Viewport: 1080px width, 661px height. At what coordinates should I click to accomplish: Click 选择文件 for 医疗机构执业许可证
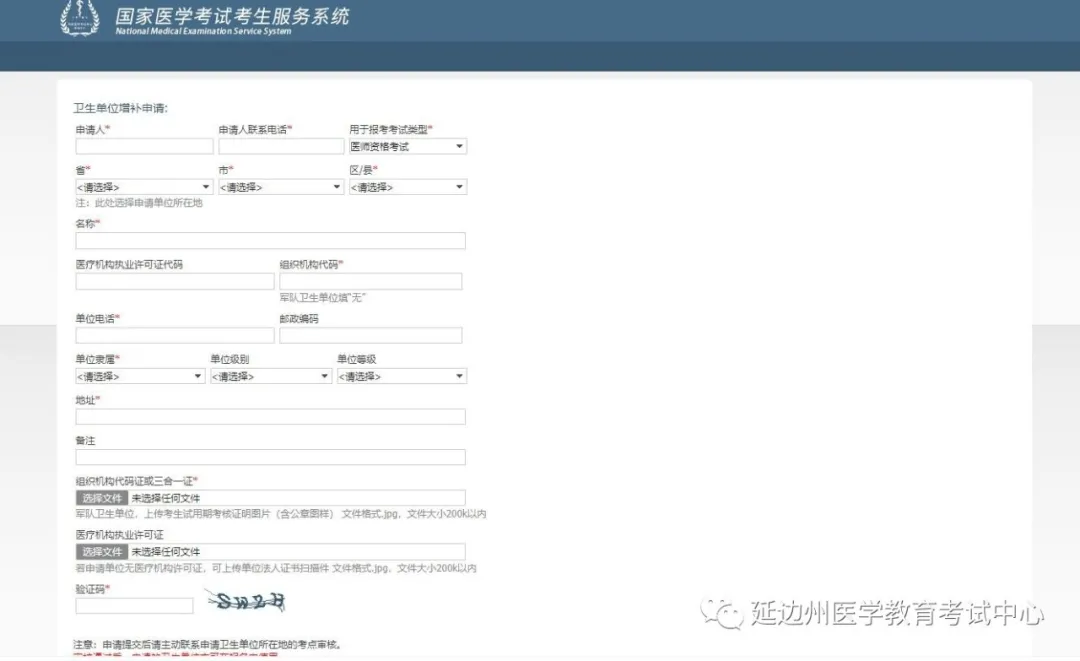pyautogui.click(x=102, y=552)
